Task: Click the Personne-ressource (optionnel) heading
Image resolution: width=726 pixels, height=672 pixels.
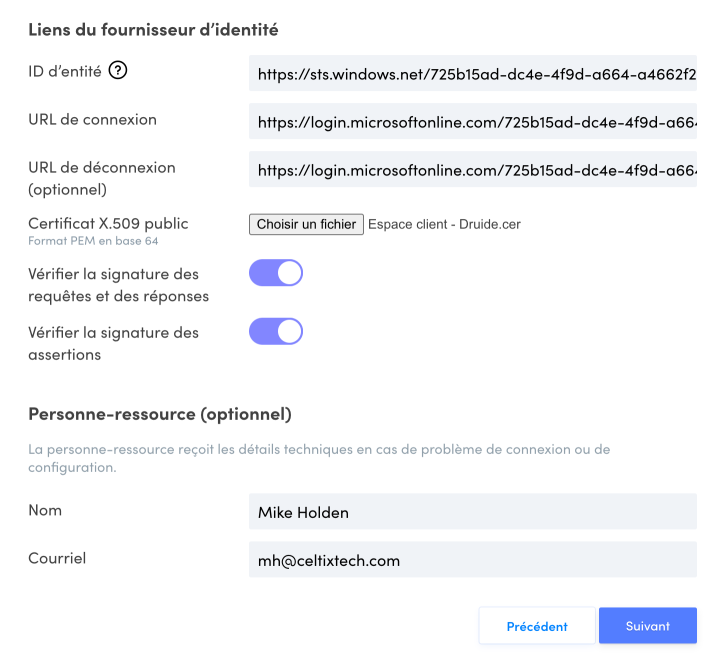Action: coord(160,413)
